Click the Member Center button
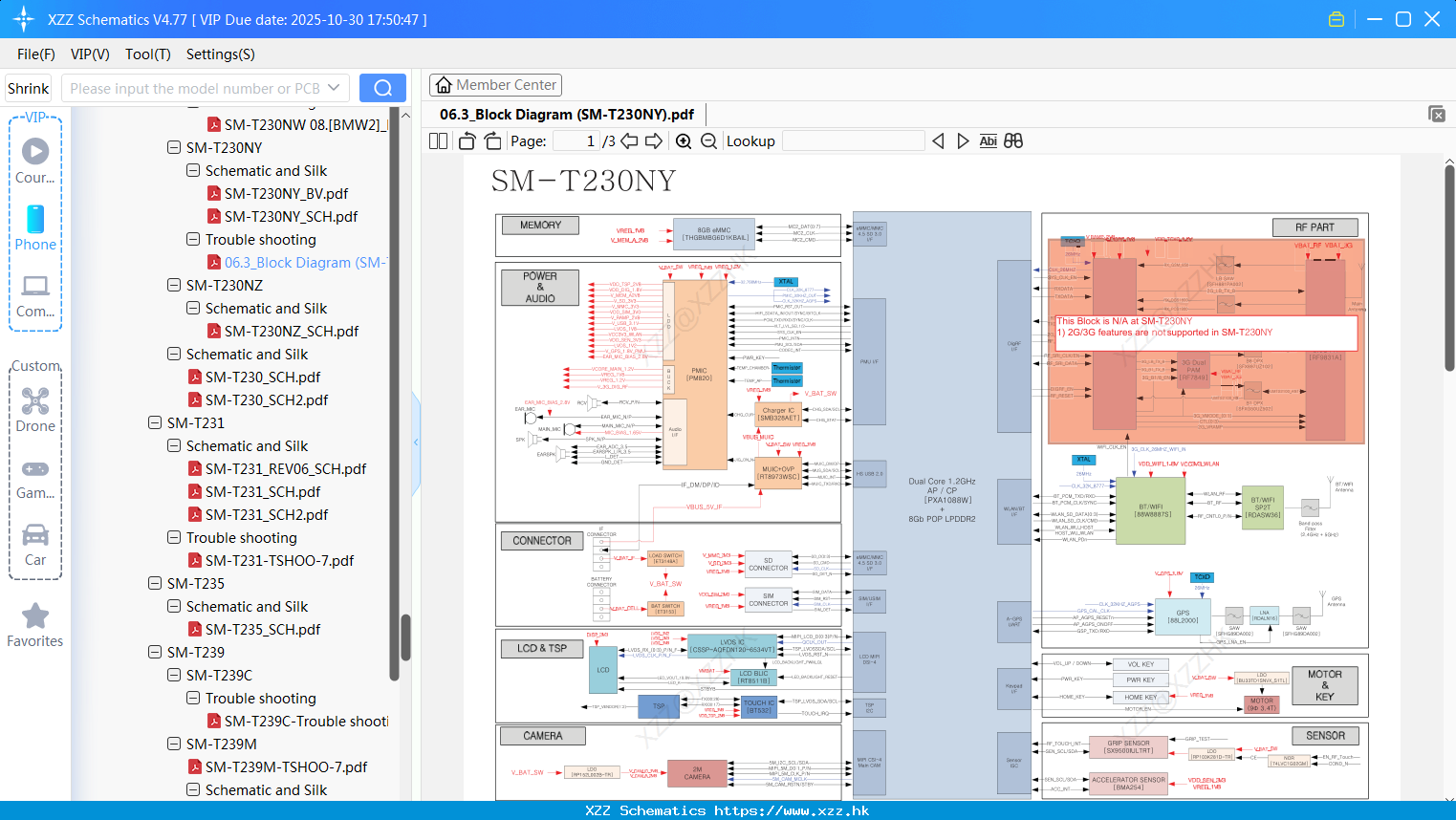This screenshot has height=820, width=1456. click(495, 85)
